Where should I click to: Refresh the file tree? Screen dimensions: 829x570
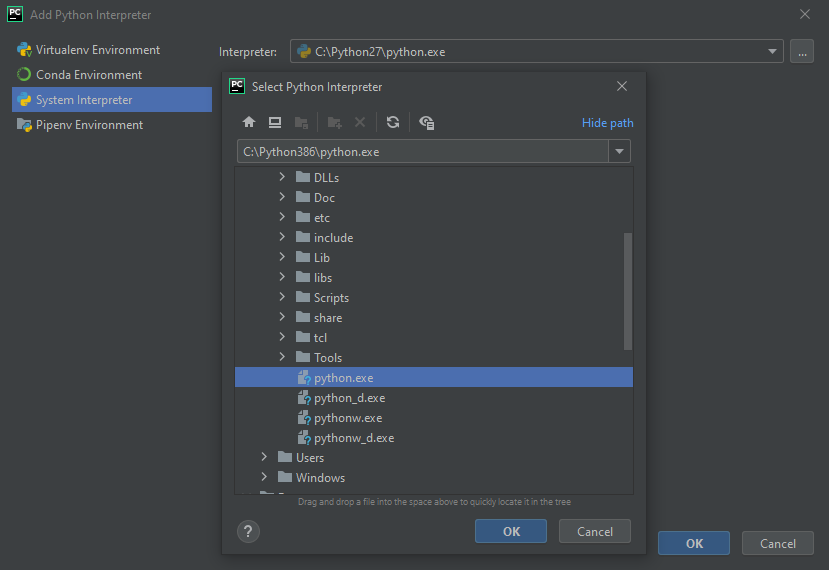point(393,123)
